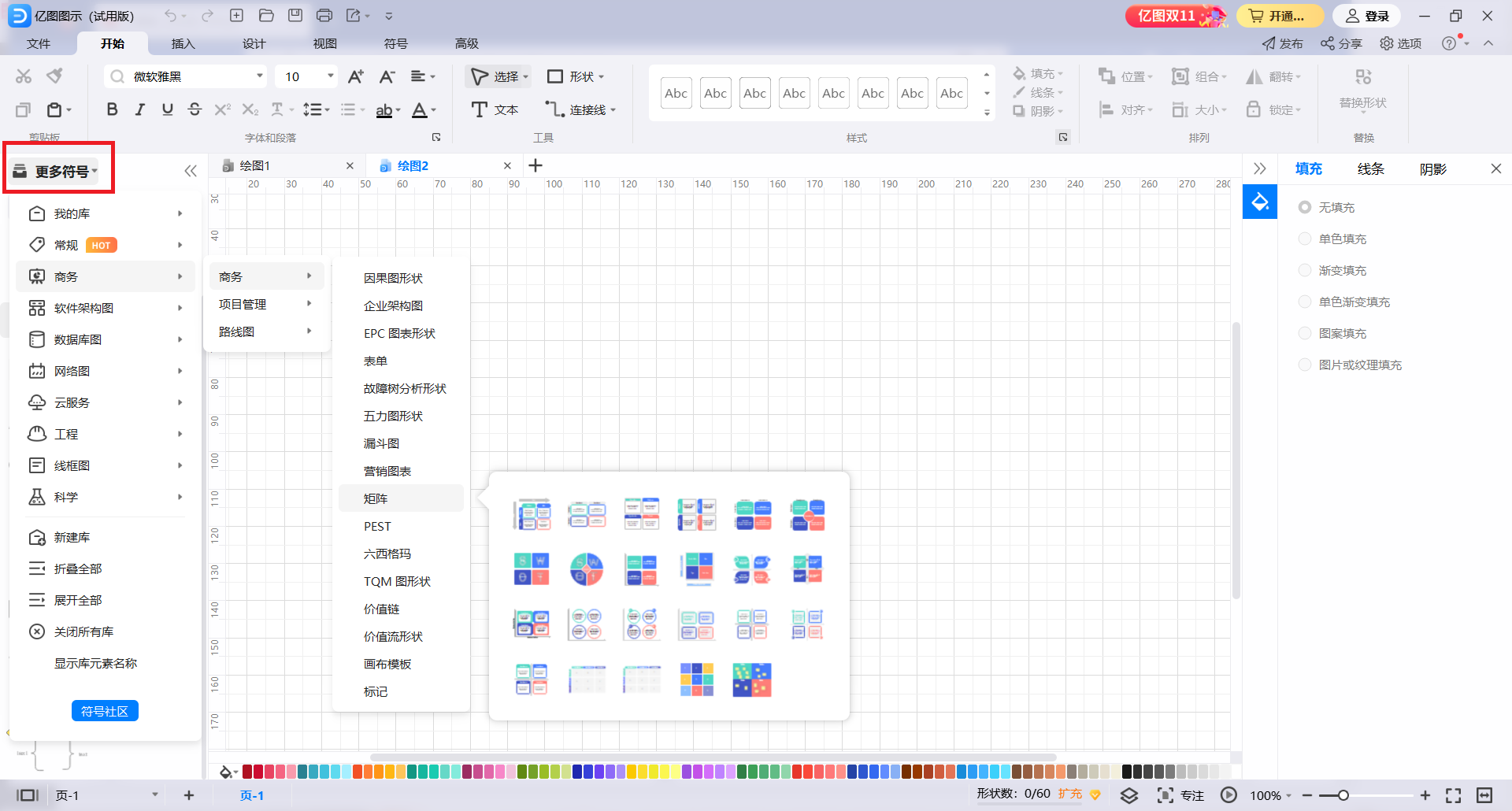Pick the colorful grid matrix thumbnail
Viewport: 1512px width, 811px height.
tap(697, 680)
